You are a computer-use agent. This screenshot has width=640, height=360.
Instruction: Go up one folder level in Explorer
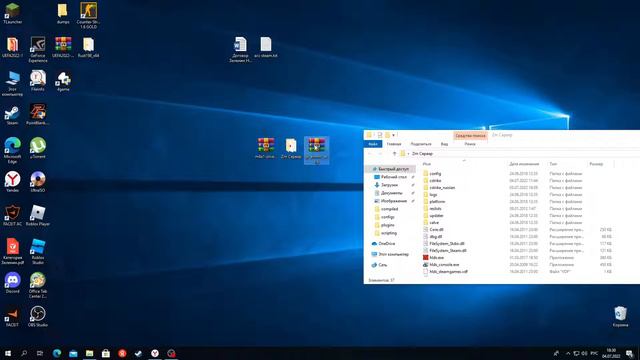394,154
